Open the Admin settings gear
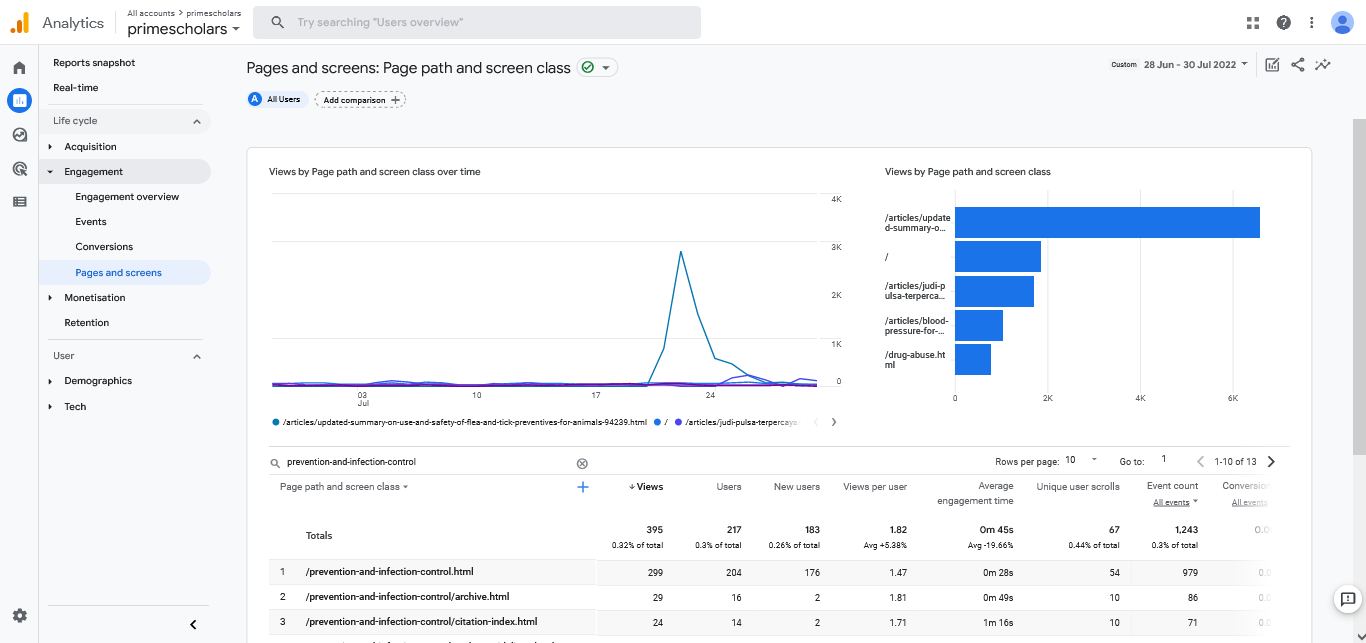Image resolution: width=1366 pixels, height=643 pixels. pos(19,615)
